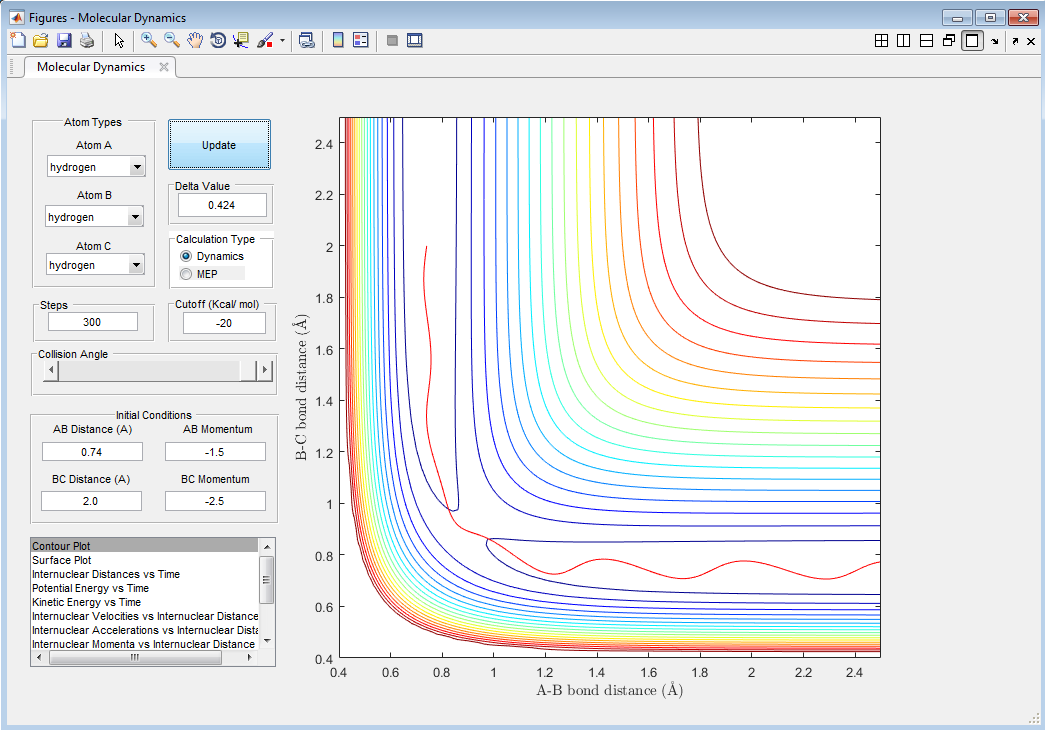The image size is (1045, 730).
Task: Insert a colorbar from the toolbar
Action: [338, 40]
